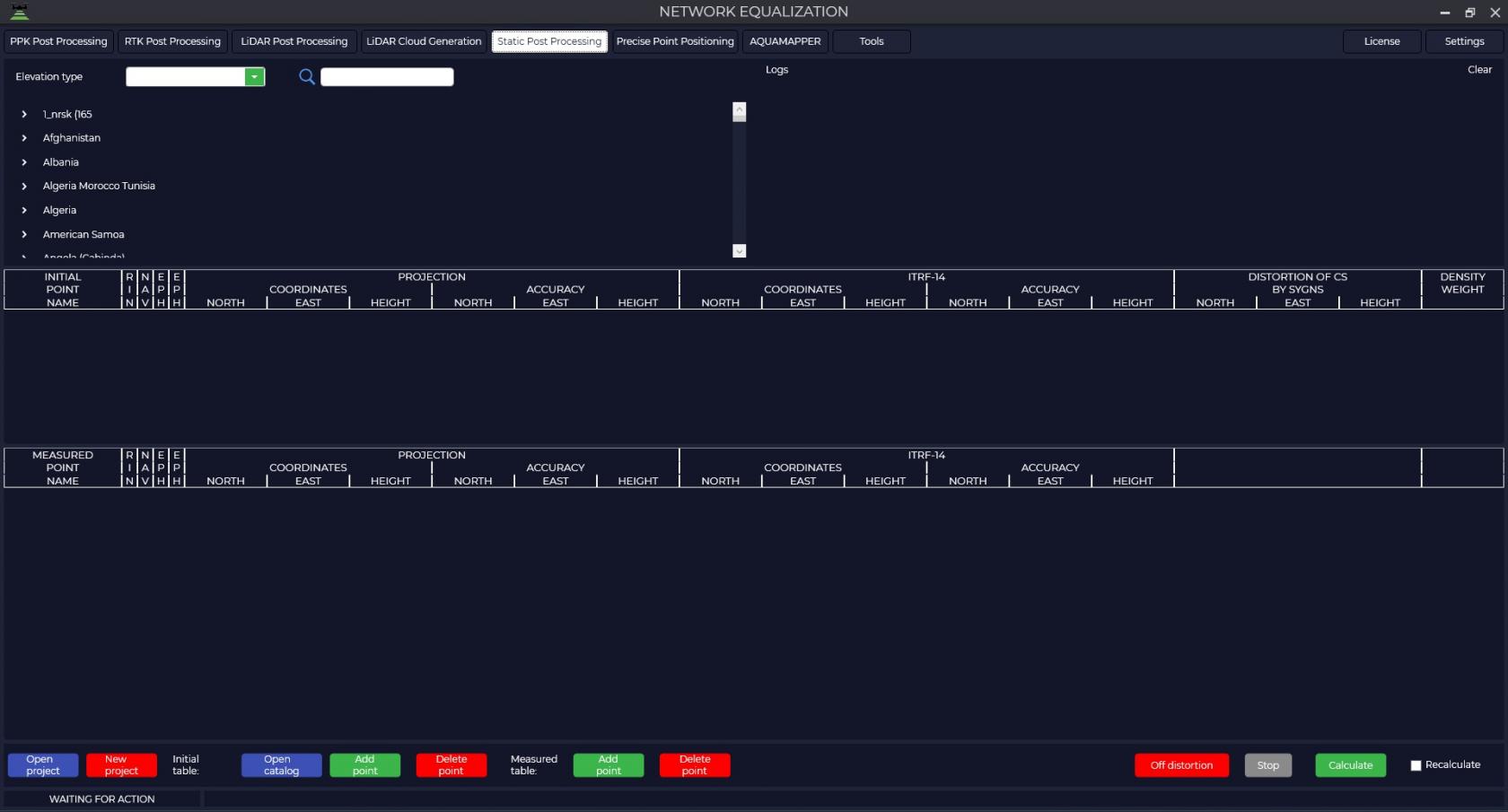The width and height of the screenshot is (1508, 812).
Task: Click the Stop button
Action: (1268, 765)
